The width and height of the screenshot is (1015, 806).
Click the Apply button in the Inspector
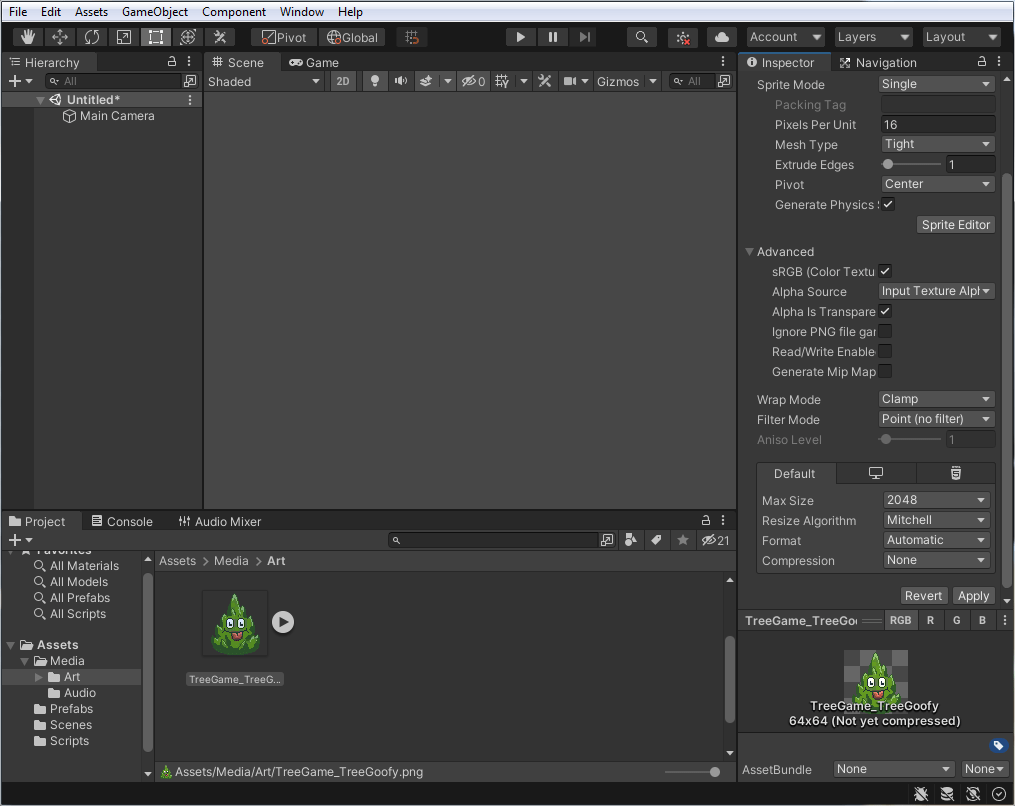click(972, 595)
